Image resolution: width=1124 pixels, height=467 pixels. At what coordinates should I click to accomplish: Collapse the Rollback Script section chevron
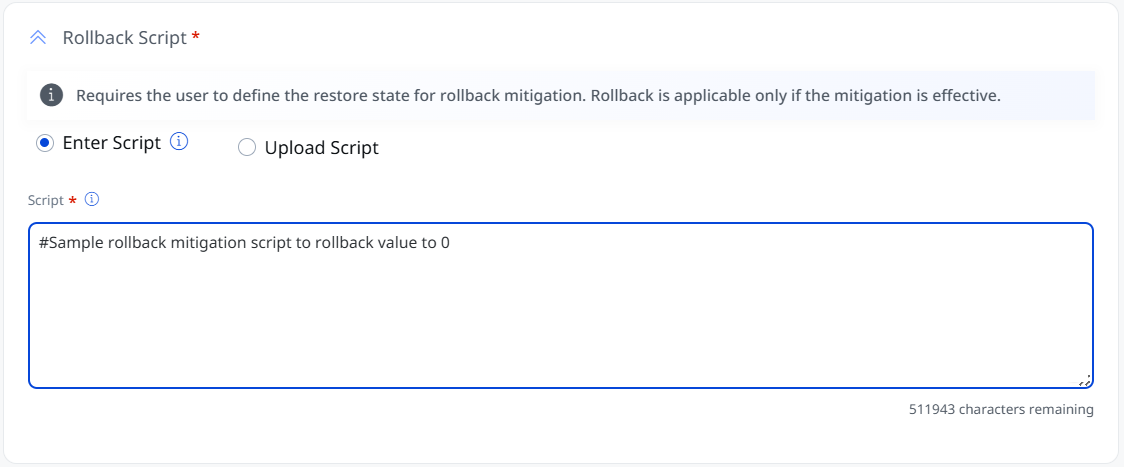(x=38, y=38)
